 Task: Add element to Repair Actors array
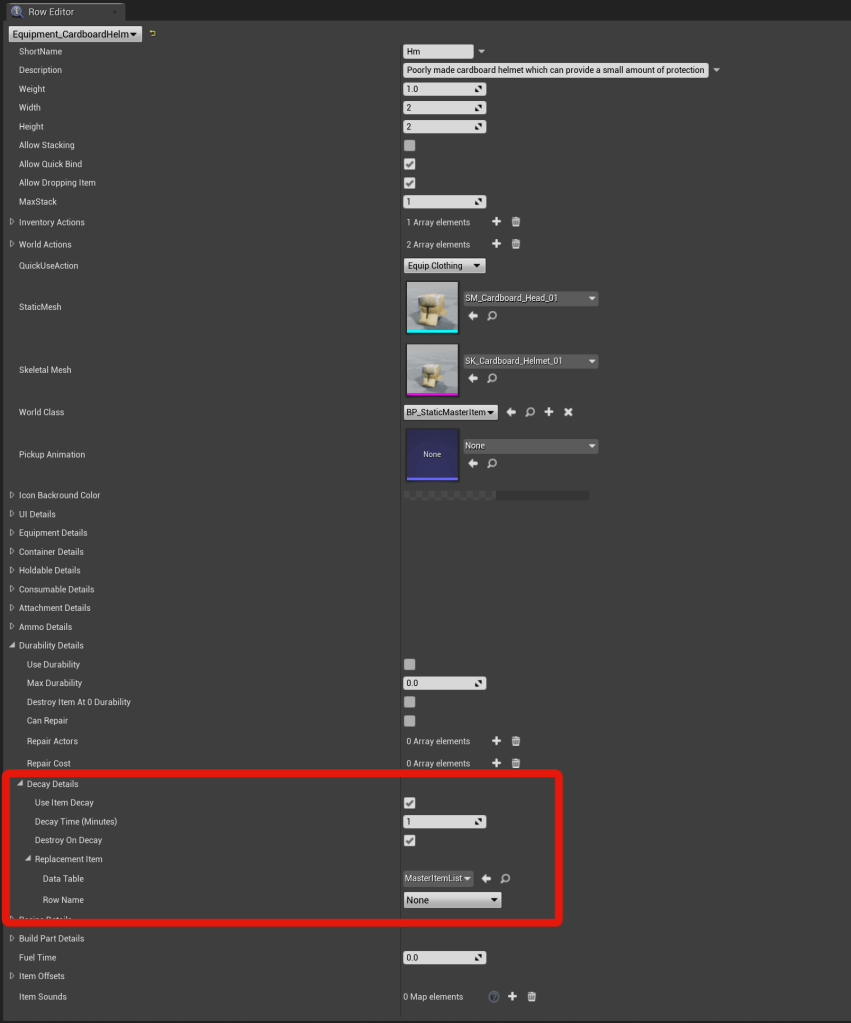[497, 741]
